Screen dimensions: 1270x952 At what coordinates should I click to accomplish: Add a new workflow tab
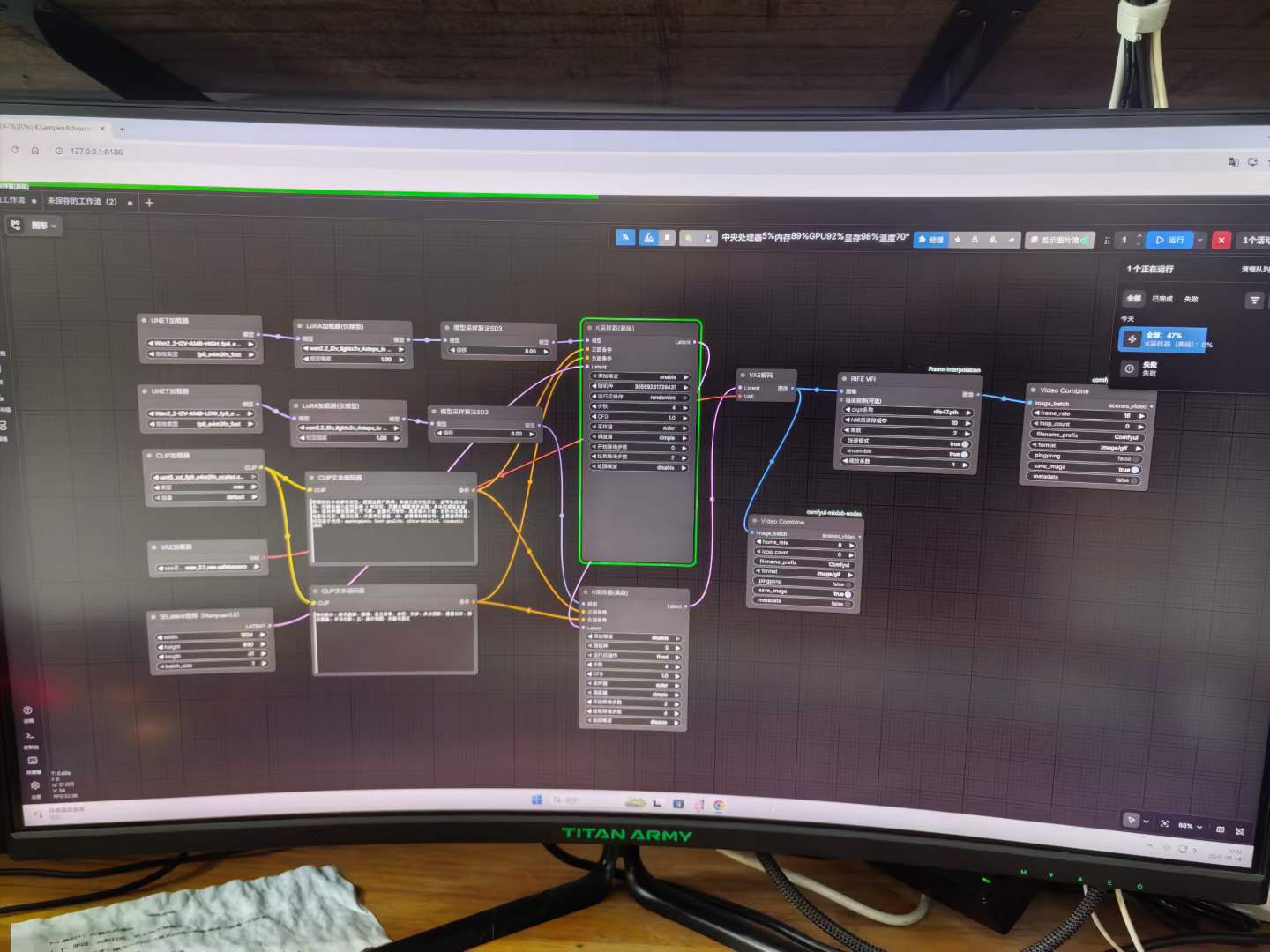[x=149, y=203]
